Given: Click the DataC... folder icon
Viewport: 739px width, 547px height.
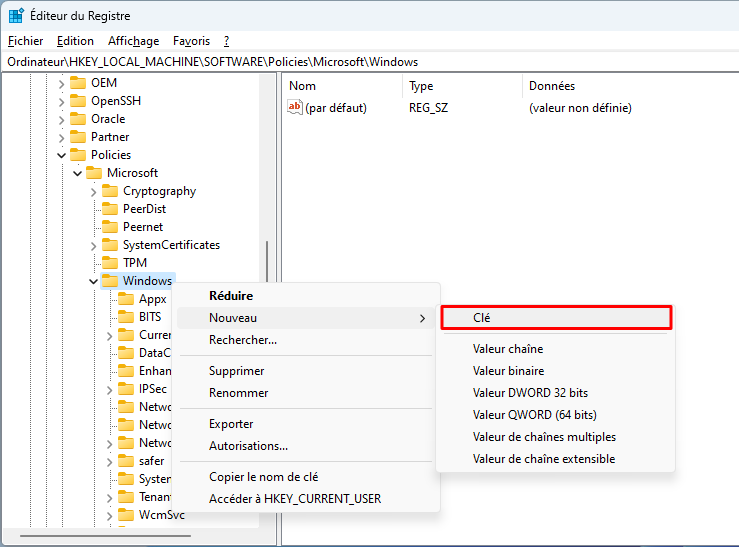Looking at the screenshot, I should point(126,352).
